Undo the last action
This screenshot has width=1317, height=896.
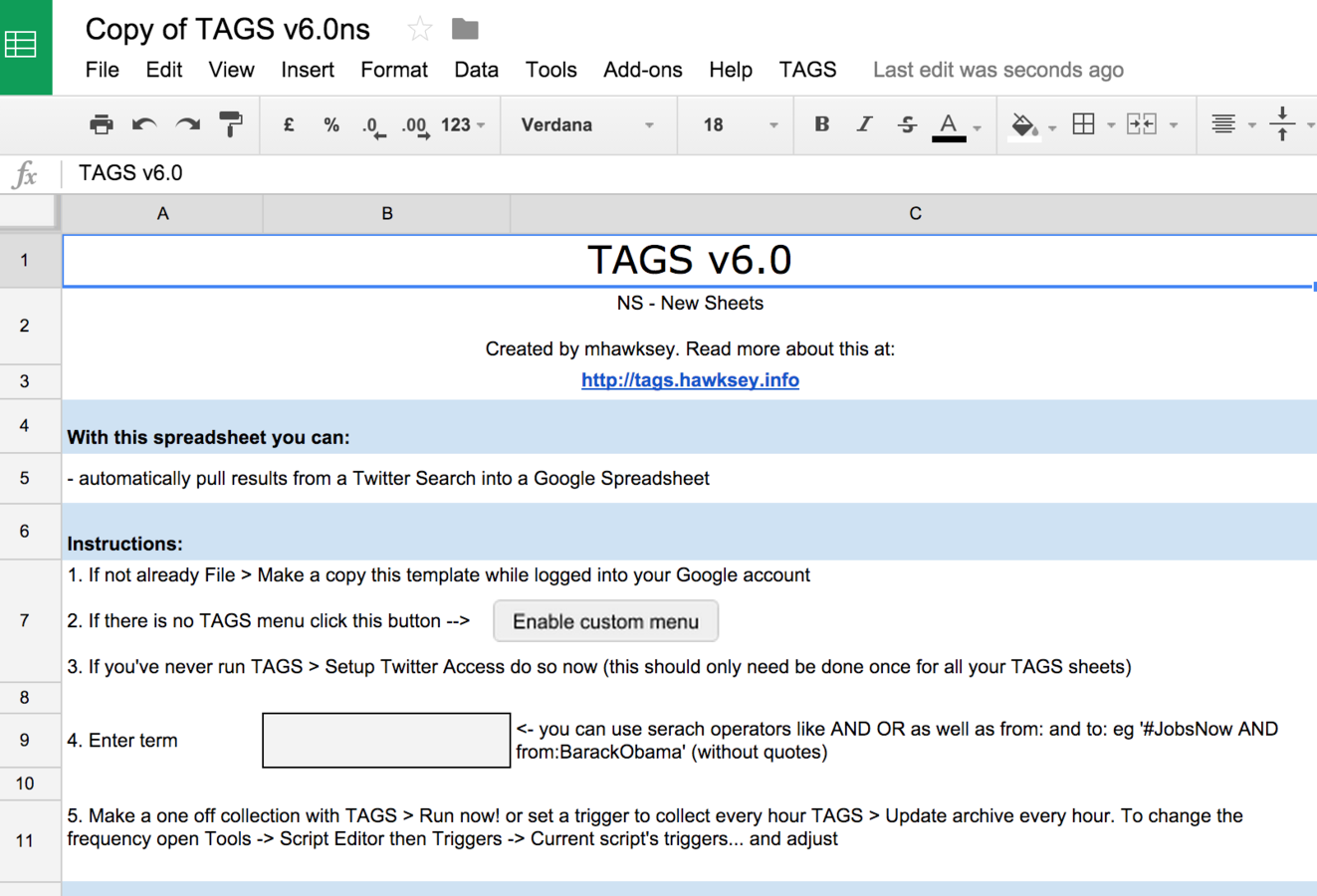(144, 124)
